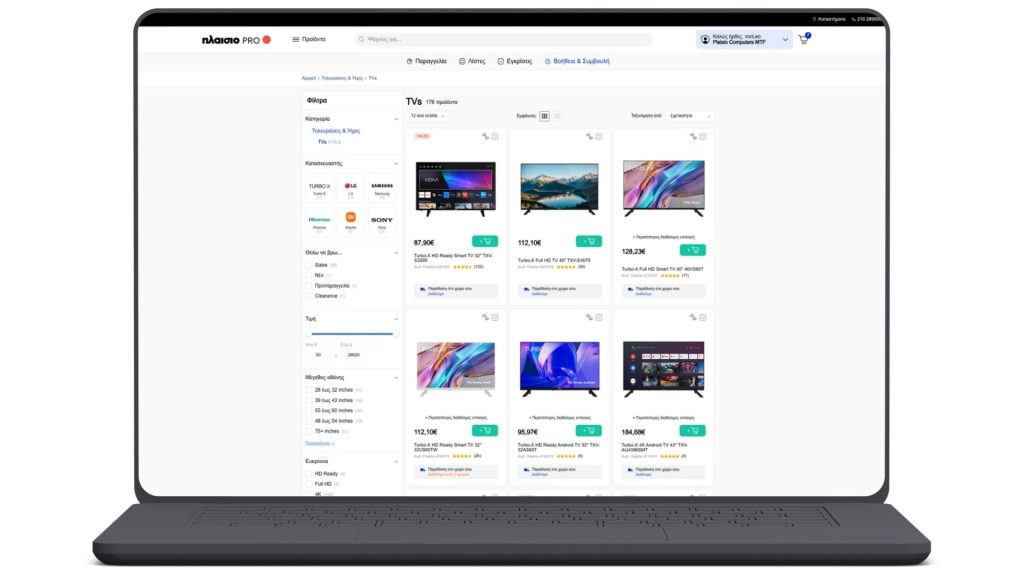Click the Τηλεοράσεις & Ήχος category link
The width and height of the screenshot is (1024, 576).
click(x=338, y=131)
